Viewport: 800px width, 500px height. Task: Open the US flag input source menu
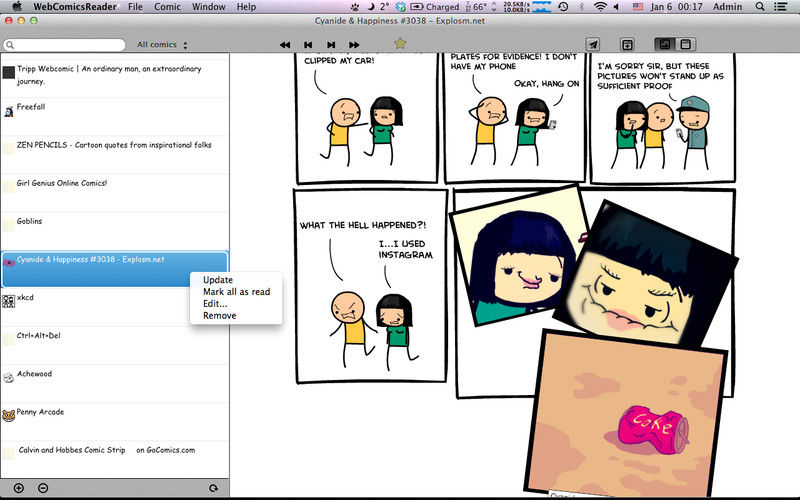click(638, 7)
